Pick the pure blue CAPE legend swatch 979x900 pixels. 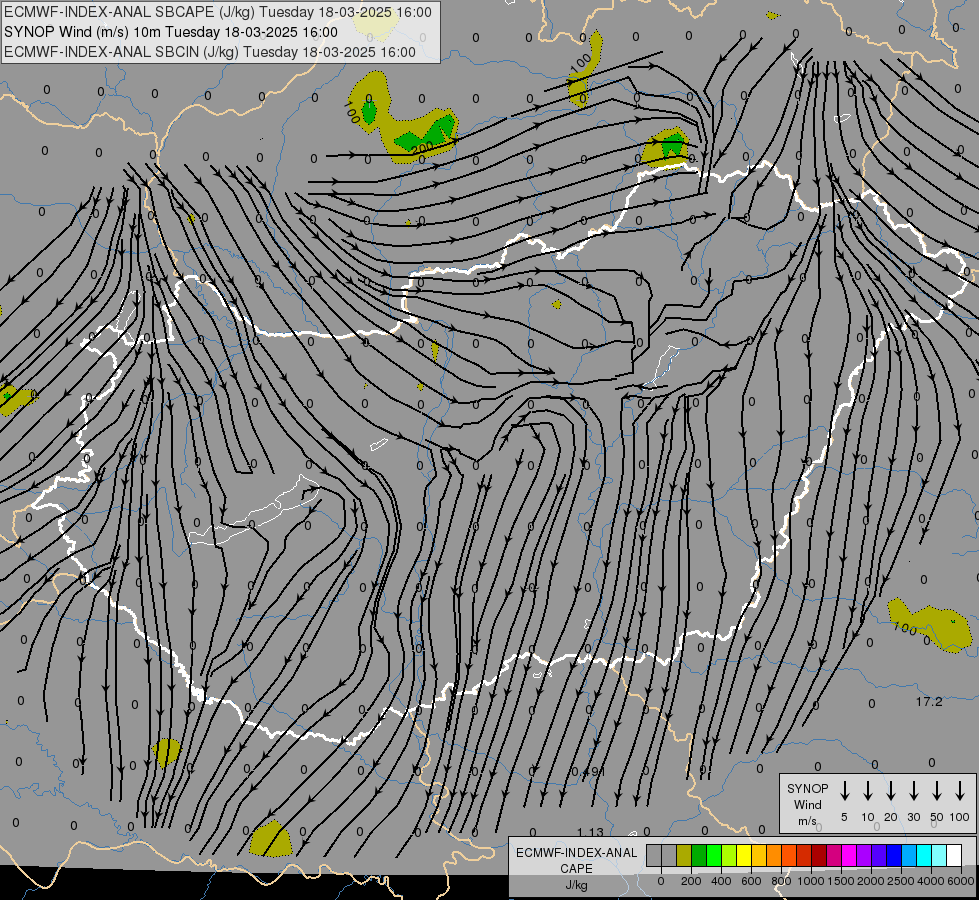click(x=894, y=856)
